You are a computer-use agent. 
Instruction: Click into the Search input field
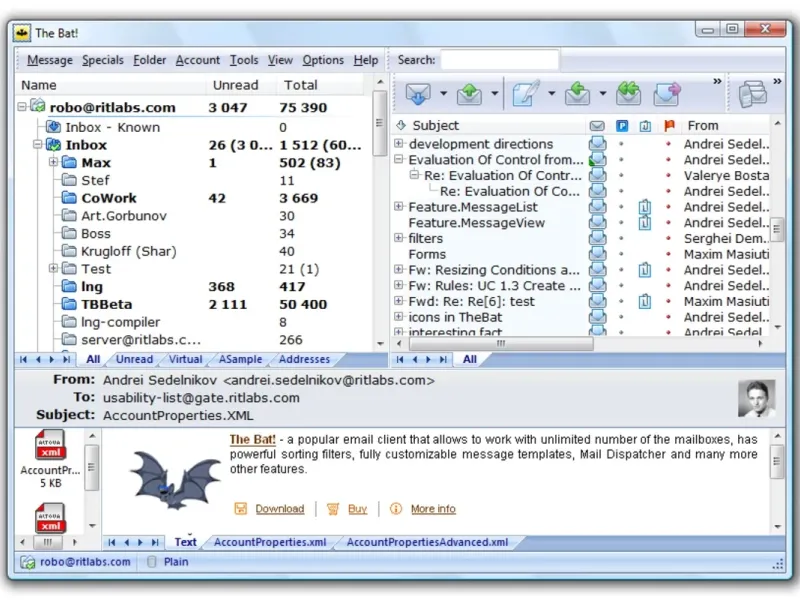click(x=500, y=60)
